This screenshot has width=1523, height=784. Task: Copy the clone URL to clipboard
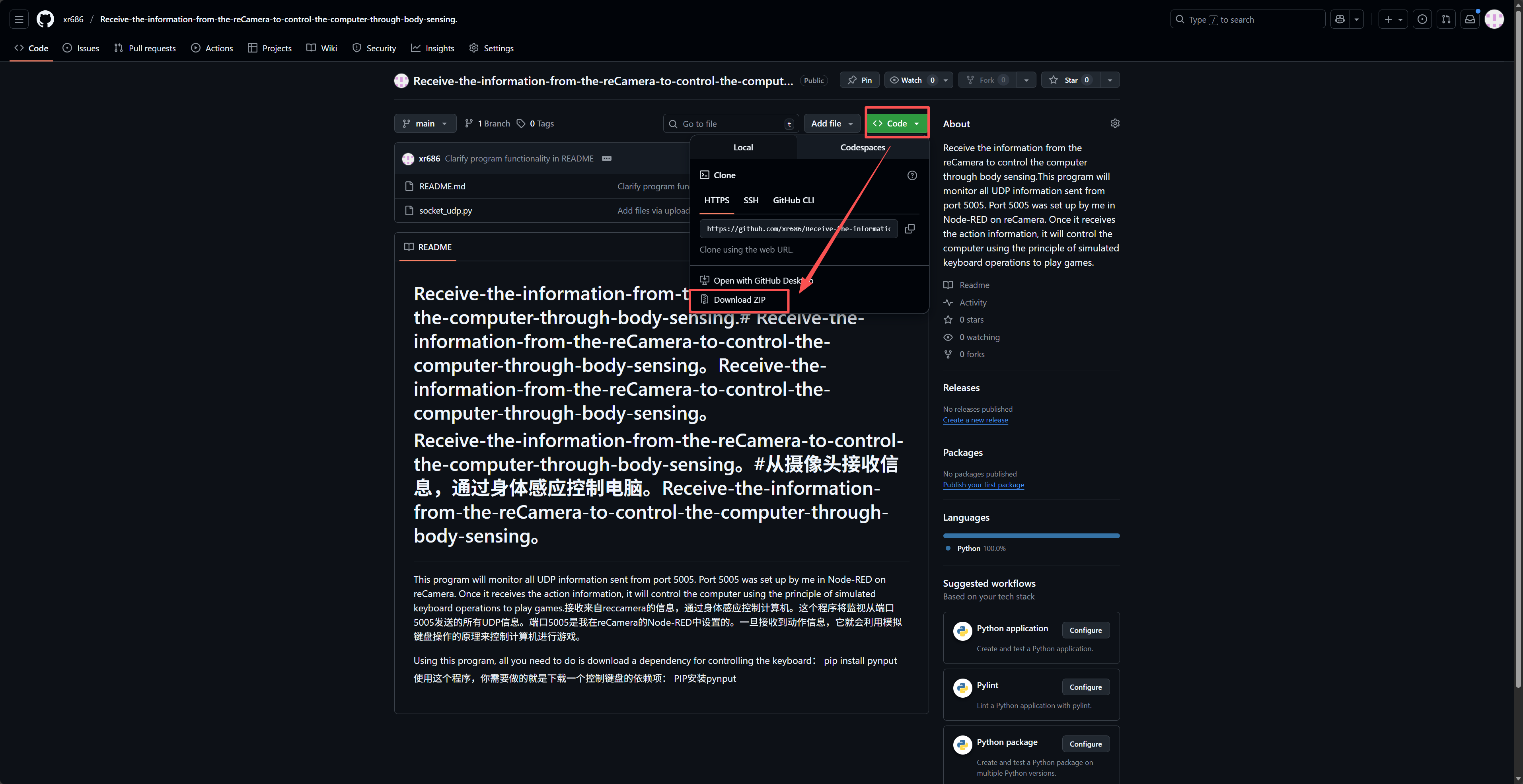pos(910,229)
